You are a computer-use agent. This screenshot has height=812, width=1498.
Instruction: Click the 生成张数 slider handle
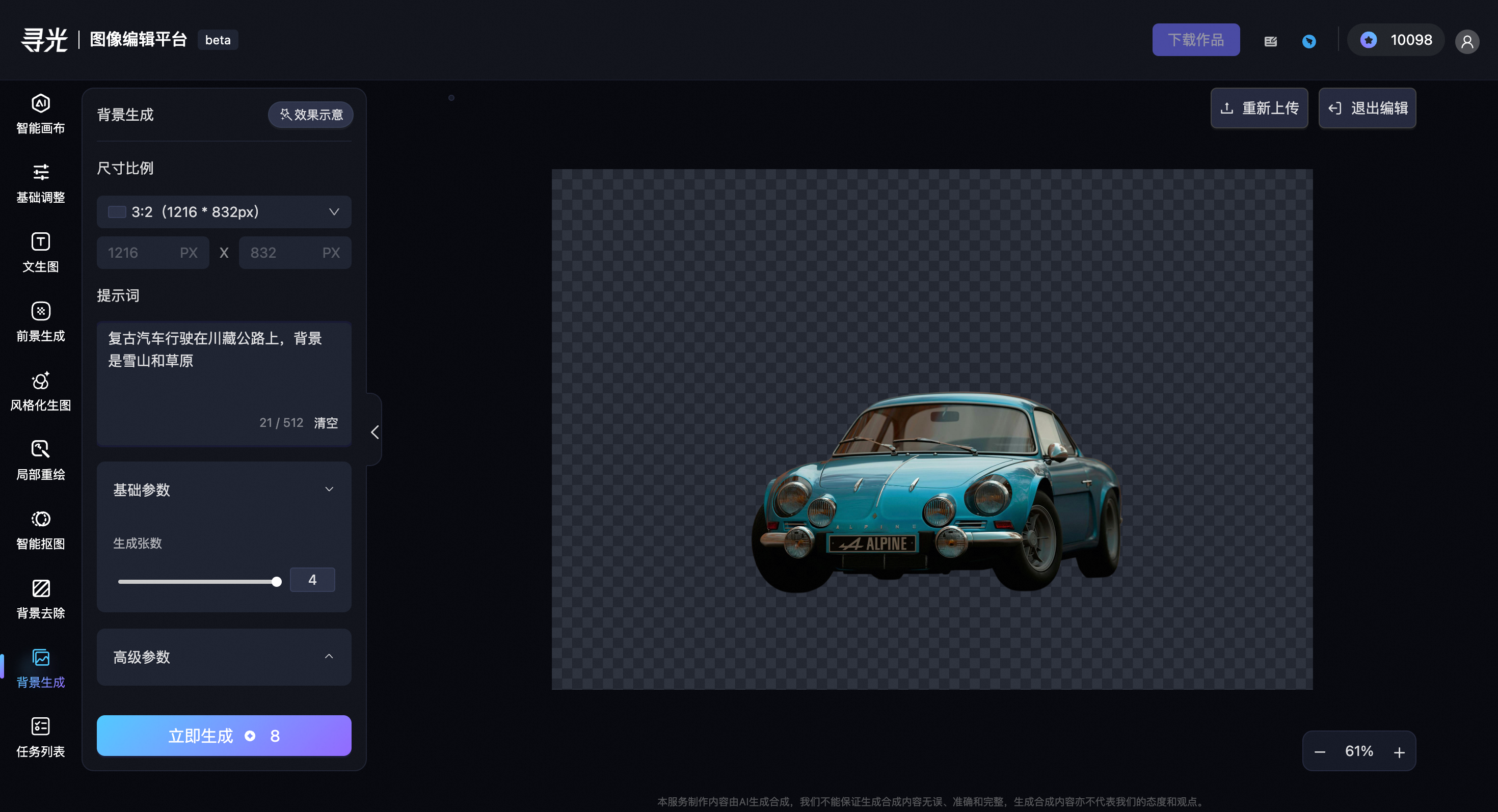coord(277,581)
